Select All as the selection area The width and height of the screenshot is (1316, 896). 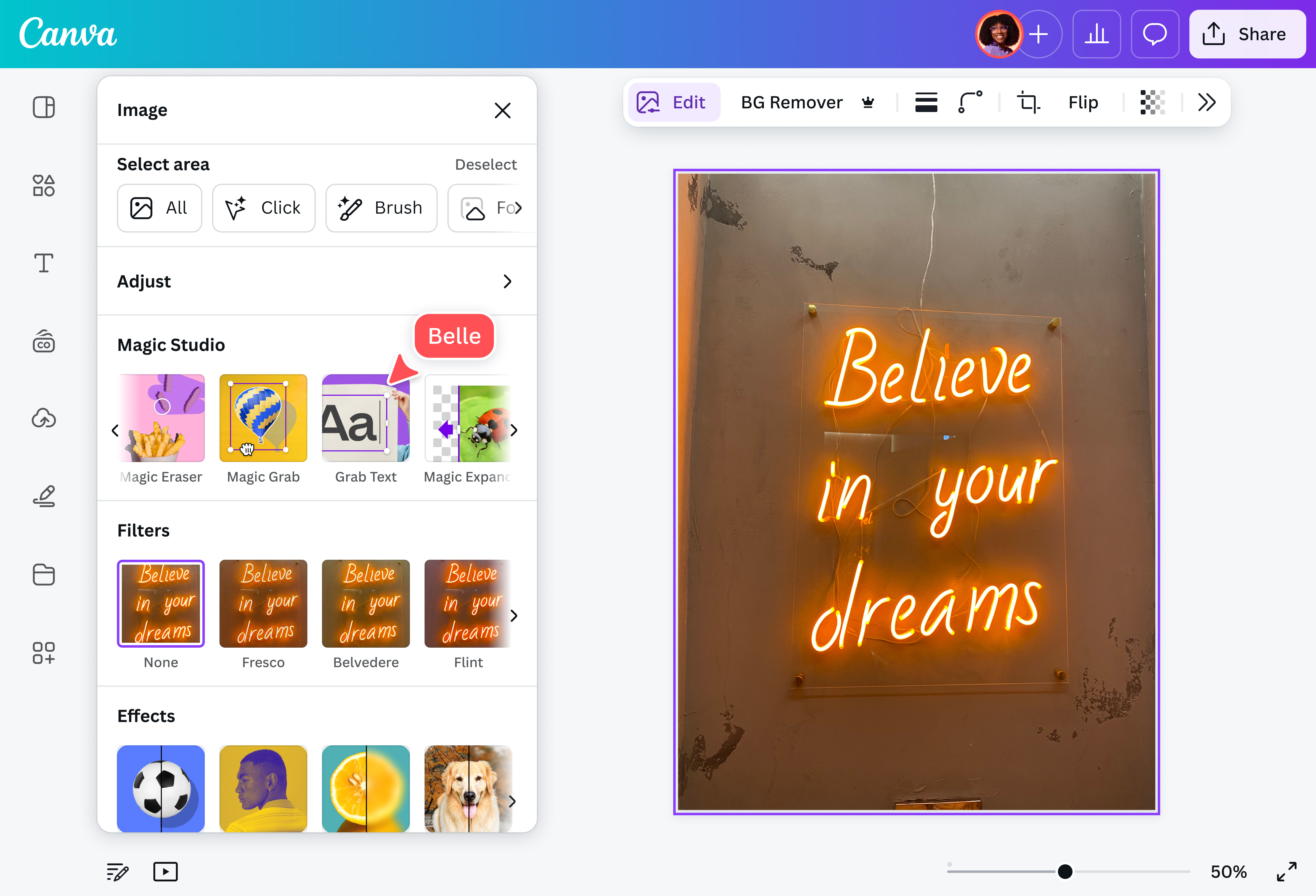[159, 208]
